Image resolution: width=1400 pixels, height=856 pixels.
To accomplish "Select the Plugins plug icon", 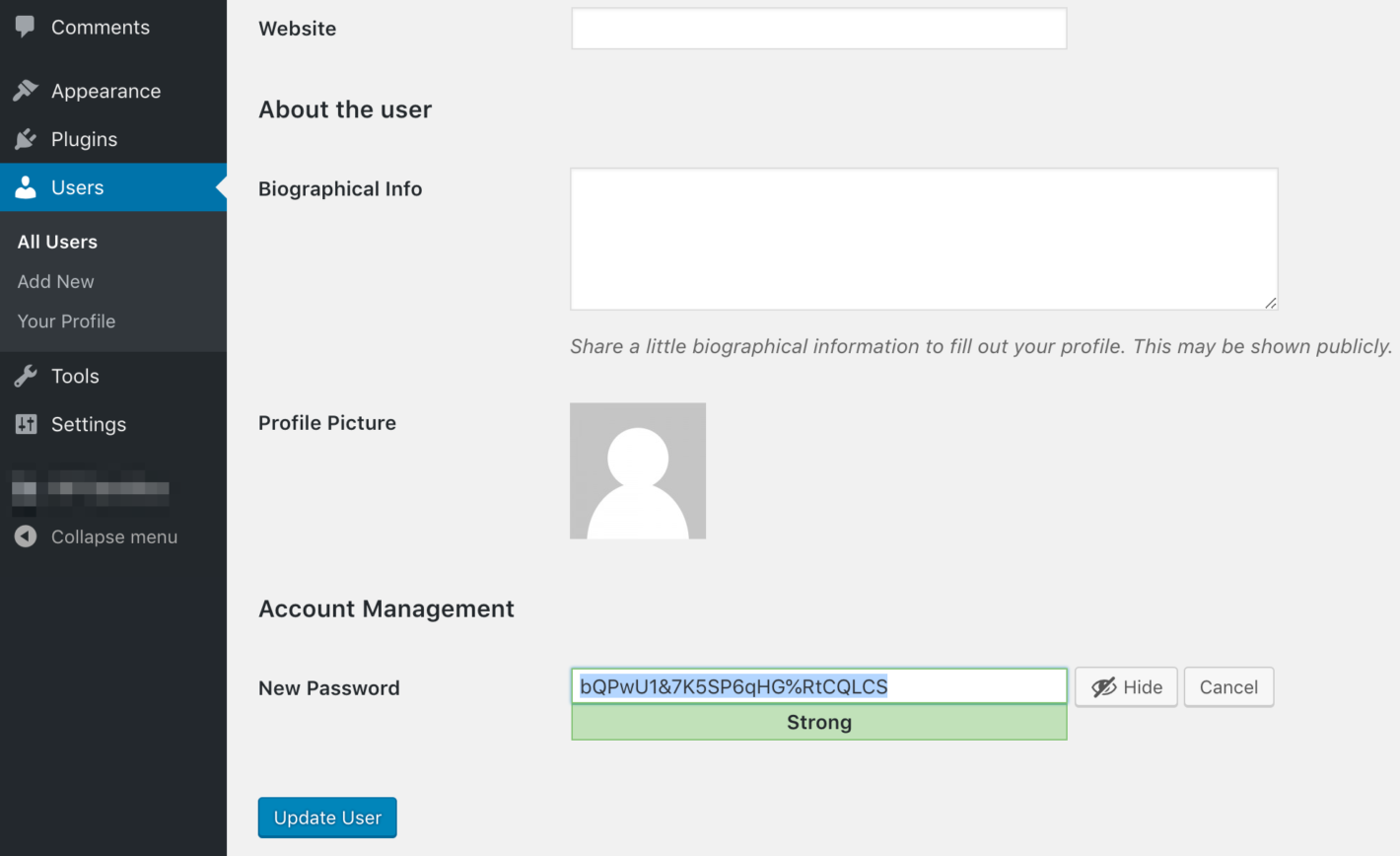I will (26, 139).
